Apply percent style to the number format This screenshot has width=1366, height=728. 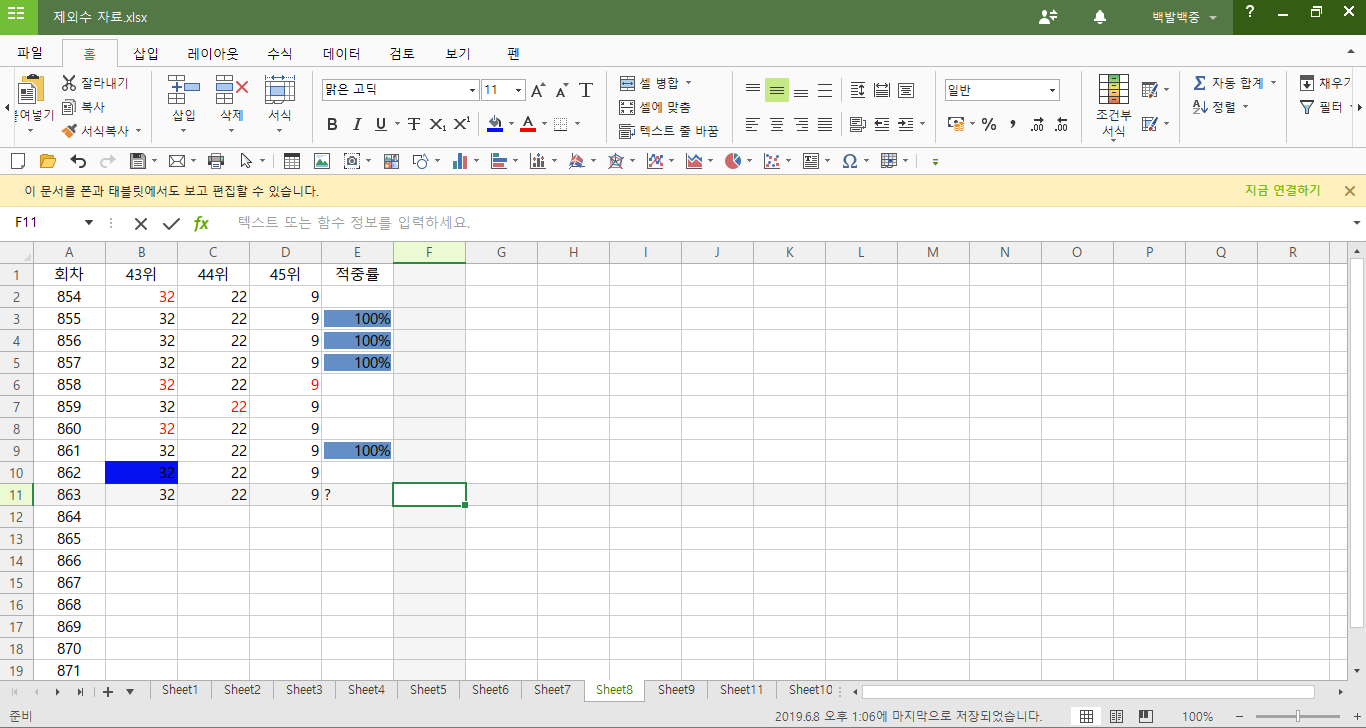[x=989, y=125]
